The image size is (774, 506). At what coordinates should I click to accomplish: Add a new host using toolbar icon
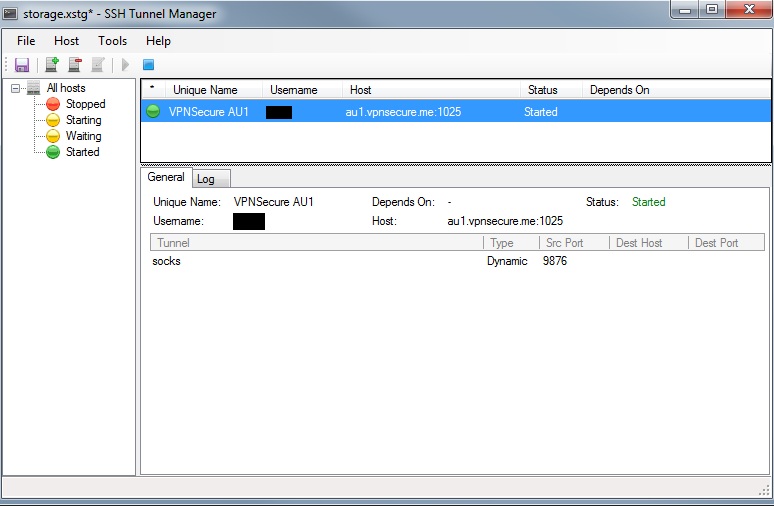click(x=51, y=65)
